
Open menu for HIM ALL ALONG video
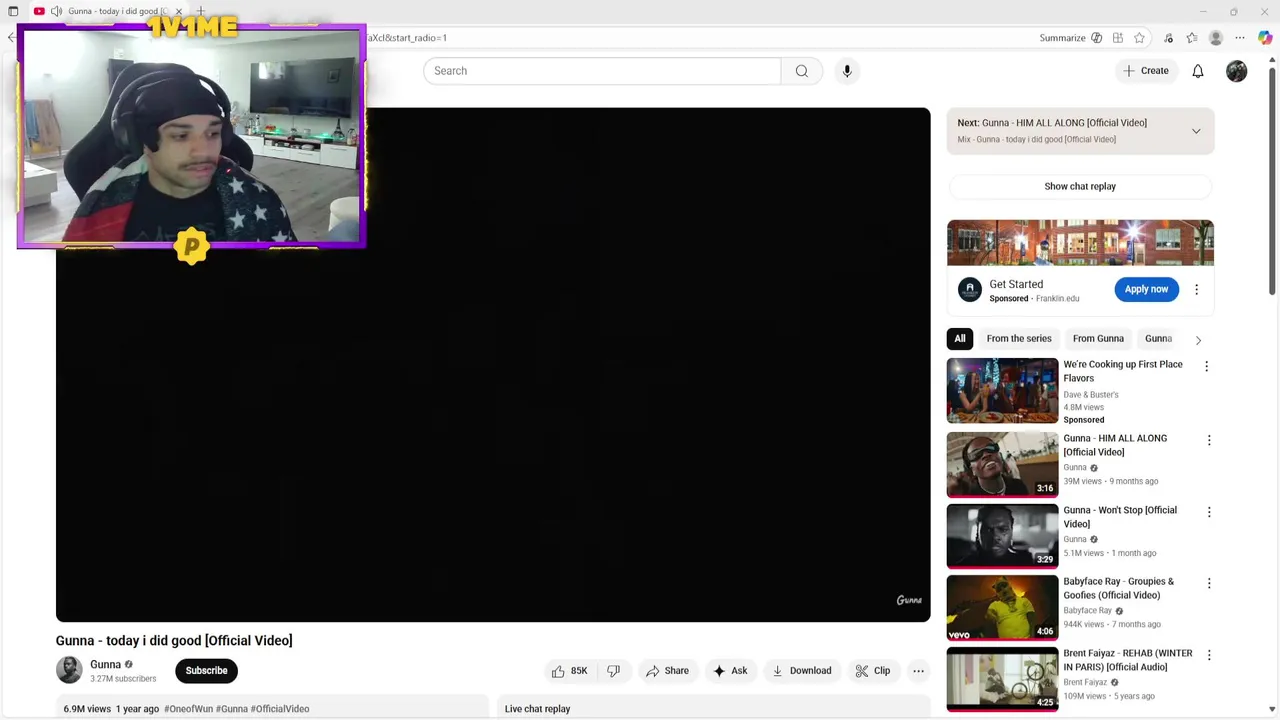pos(1209,440)
